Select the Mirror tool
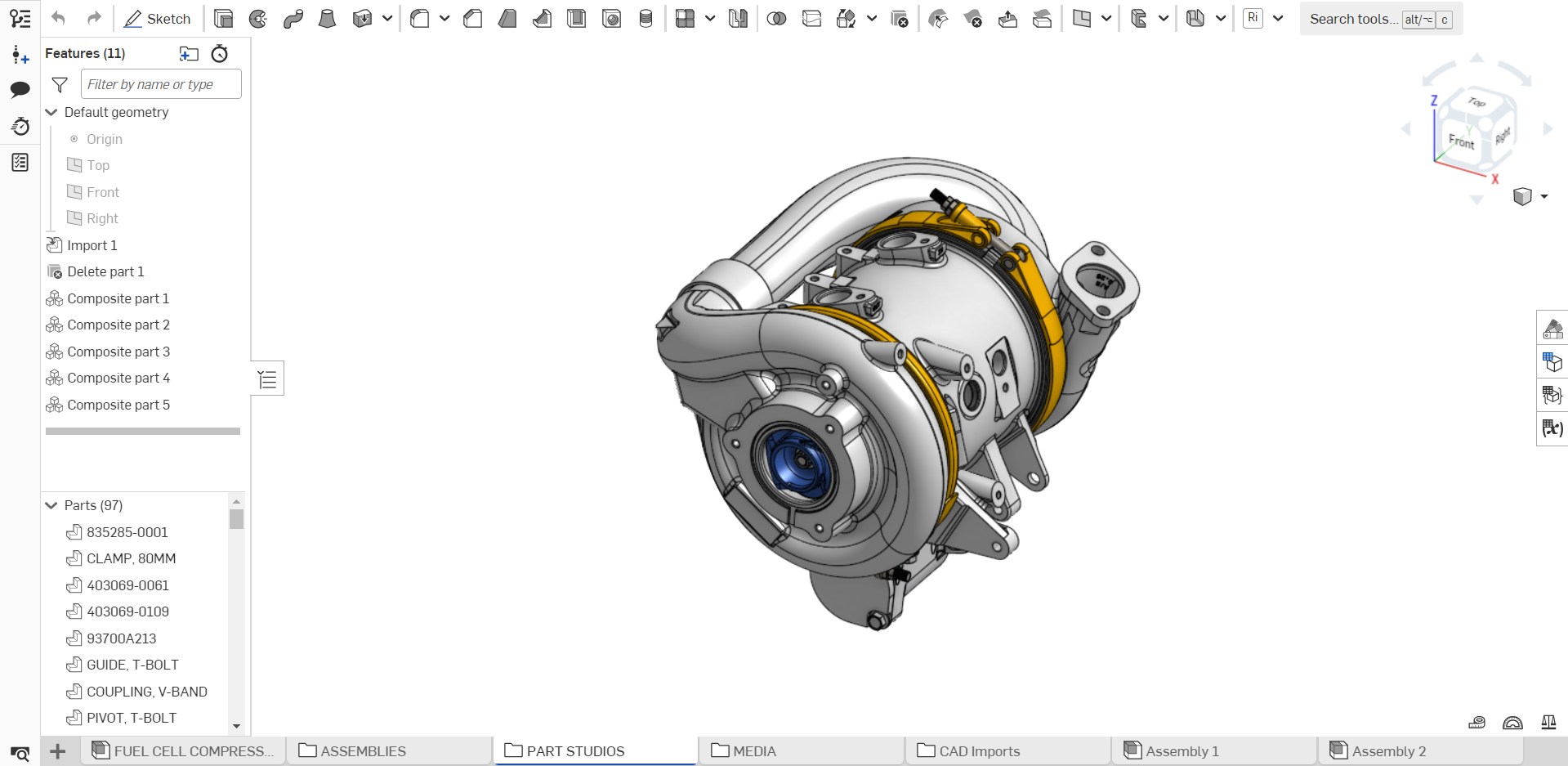This screenshot has width=1568, height=766. tap(738, 19)
